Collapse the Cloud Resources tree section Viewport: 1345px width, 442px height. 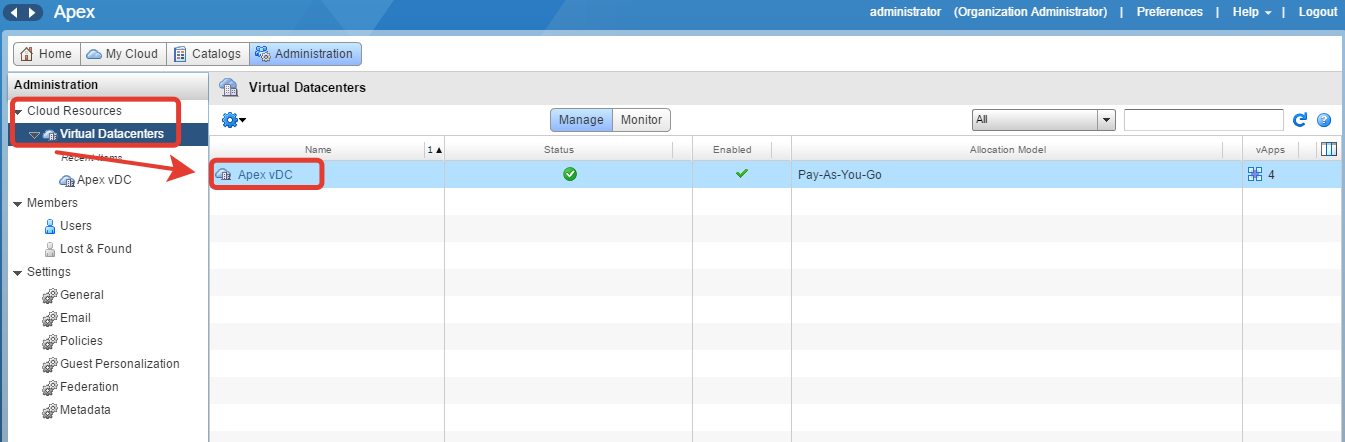tap(18, 112)
